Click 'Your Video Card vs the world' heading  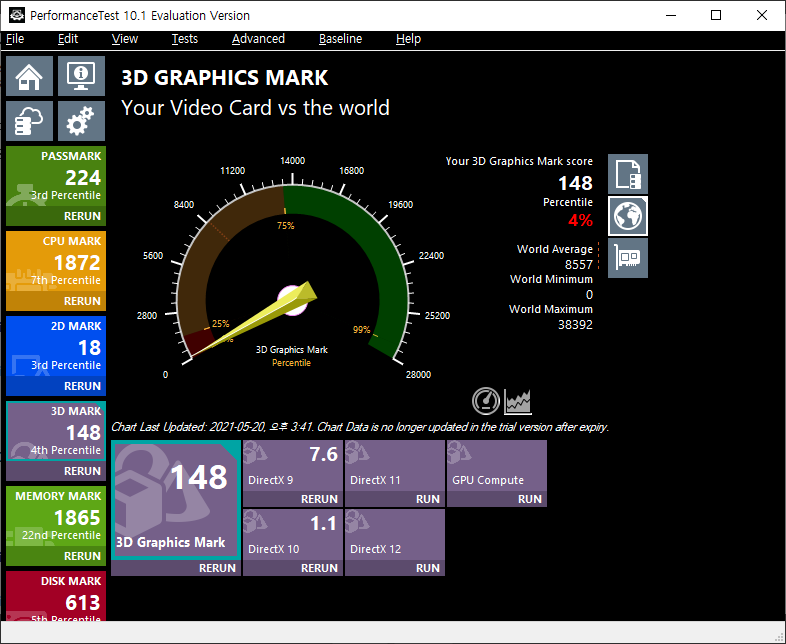click(x=255, y=108)
